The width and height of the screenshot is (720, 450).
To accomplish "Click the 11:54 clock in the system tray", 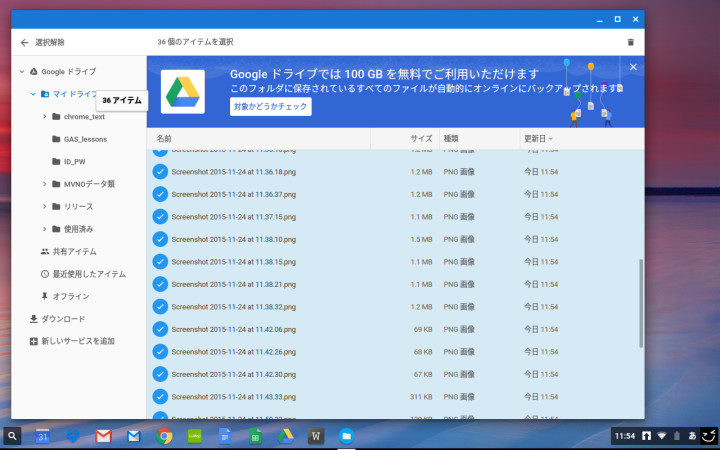I will coord(624,436).
